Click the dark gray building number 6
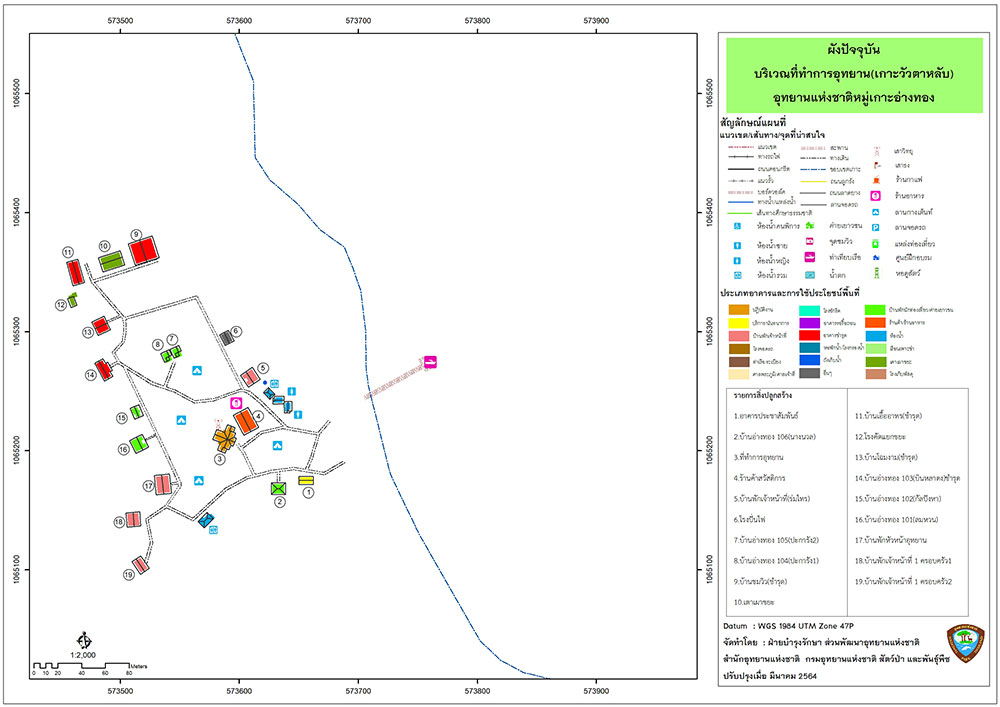This screenshot has width=1000, height=707. 226,338
